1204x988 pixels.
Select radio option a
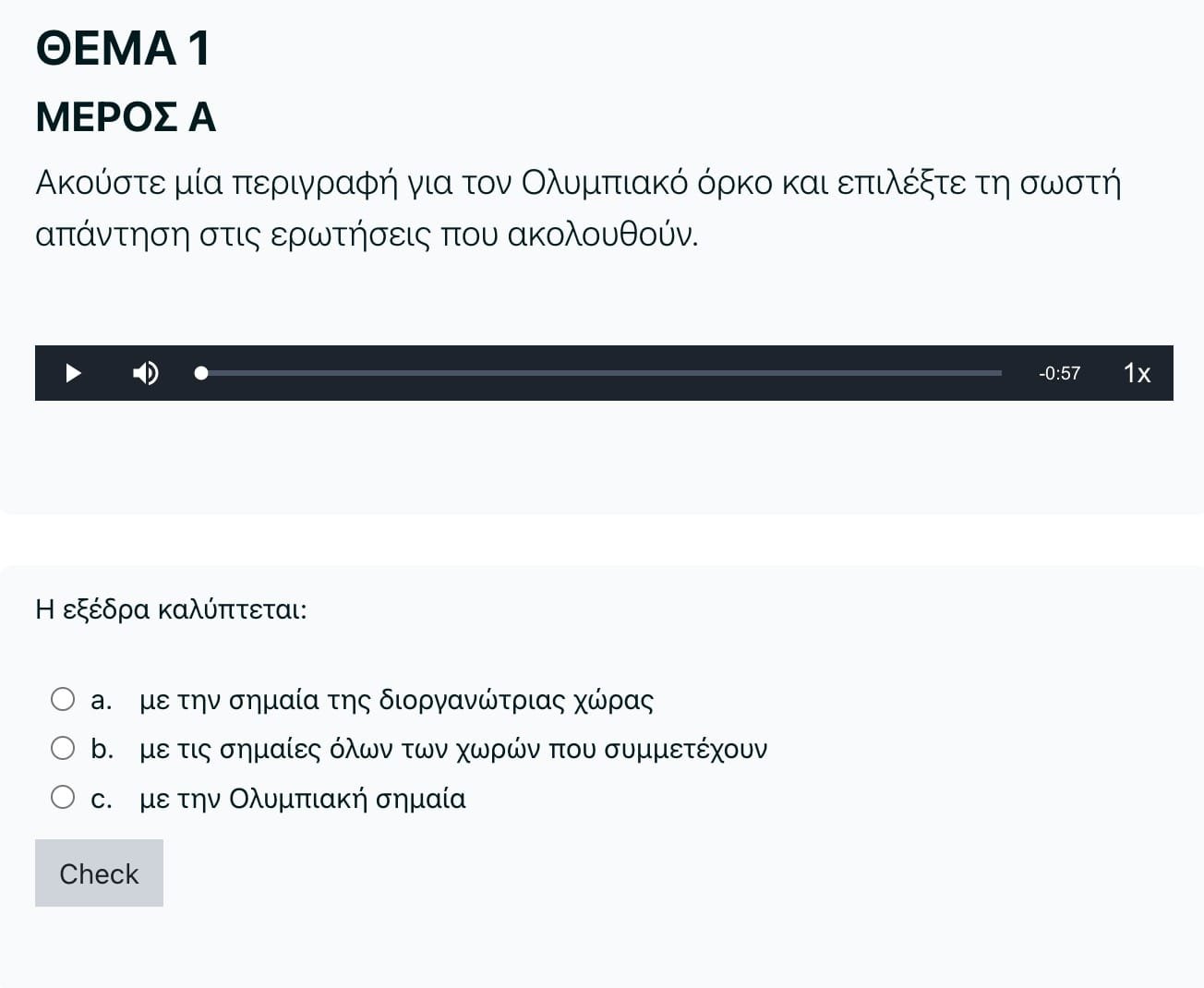pos(63,699)
